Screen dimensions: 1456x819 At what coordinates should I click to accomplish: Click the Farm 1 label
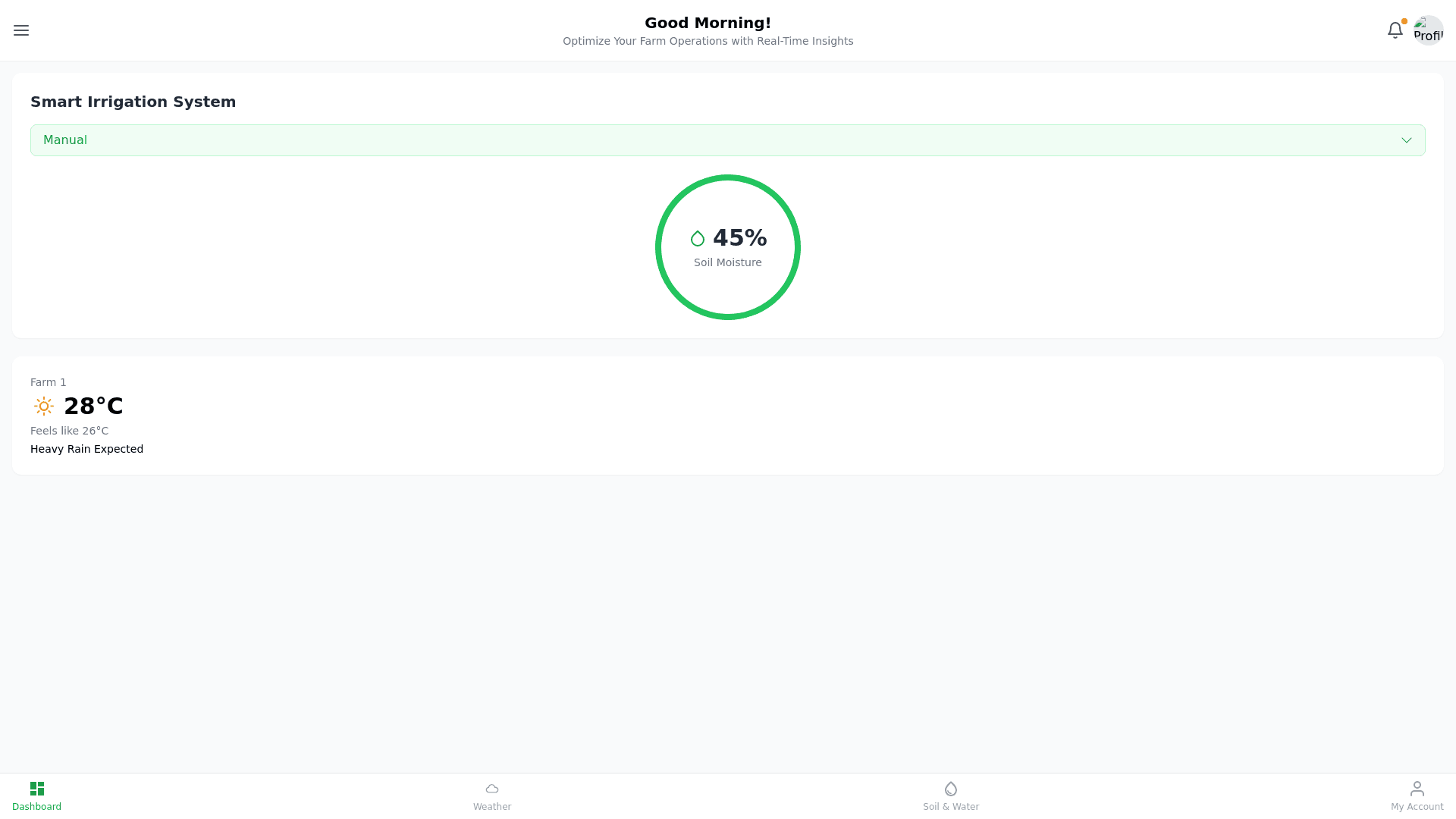pyautogui.click(x=49, y=382)
